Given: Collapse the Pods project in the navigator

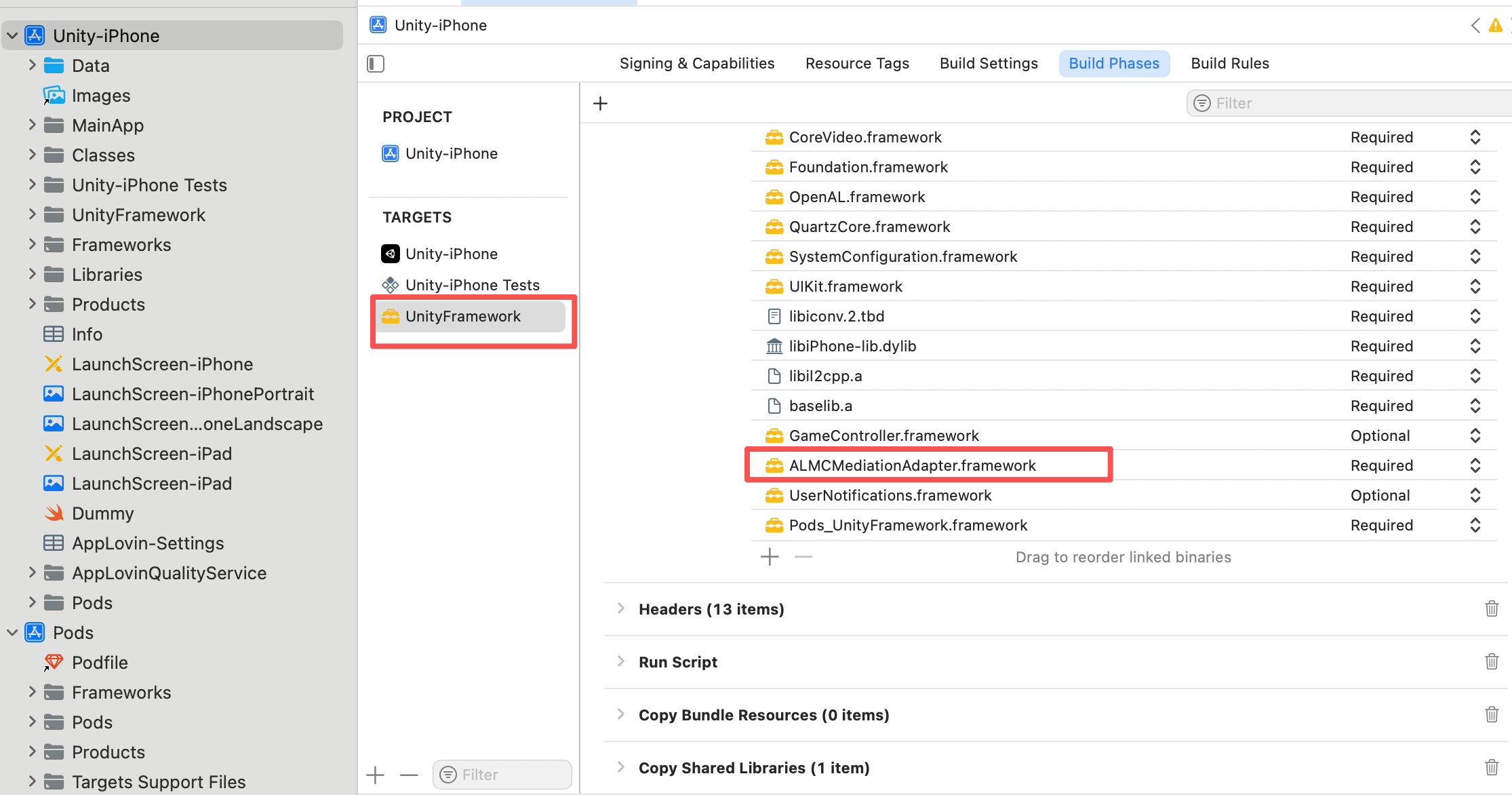Looking at the screenshot, I should (x=12, y=633).
